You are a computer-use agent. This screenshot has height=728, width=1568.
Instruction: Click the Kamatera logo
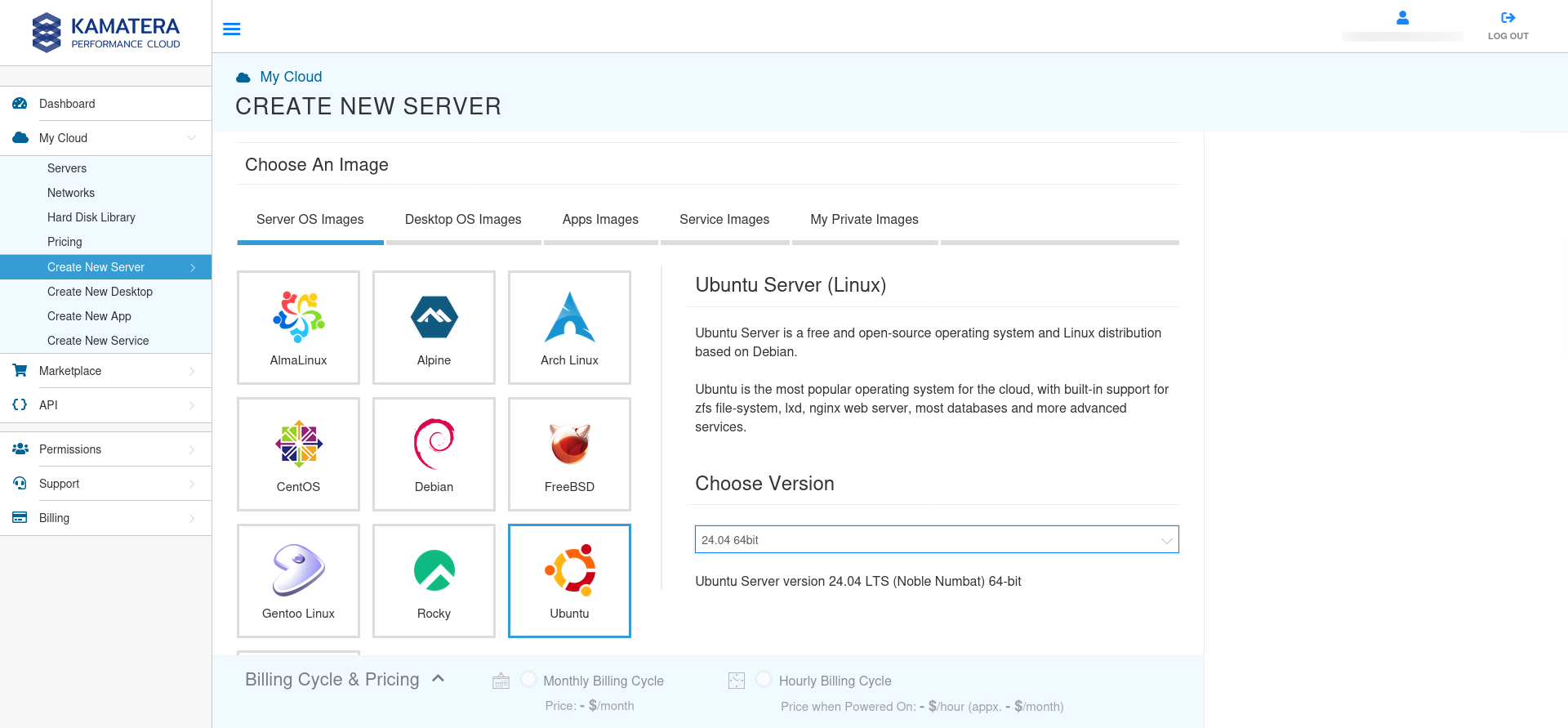(106, 33)
